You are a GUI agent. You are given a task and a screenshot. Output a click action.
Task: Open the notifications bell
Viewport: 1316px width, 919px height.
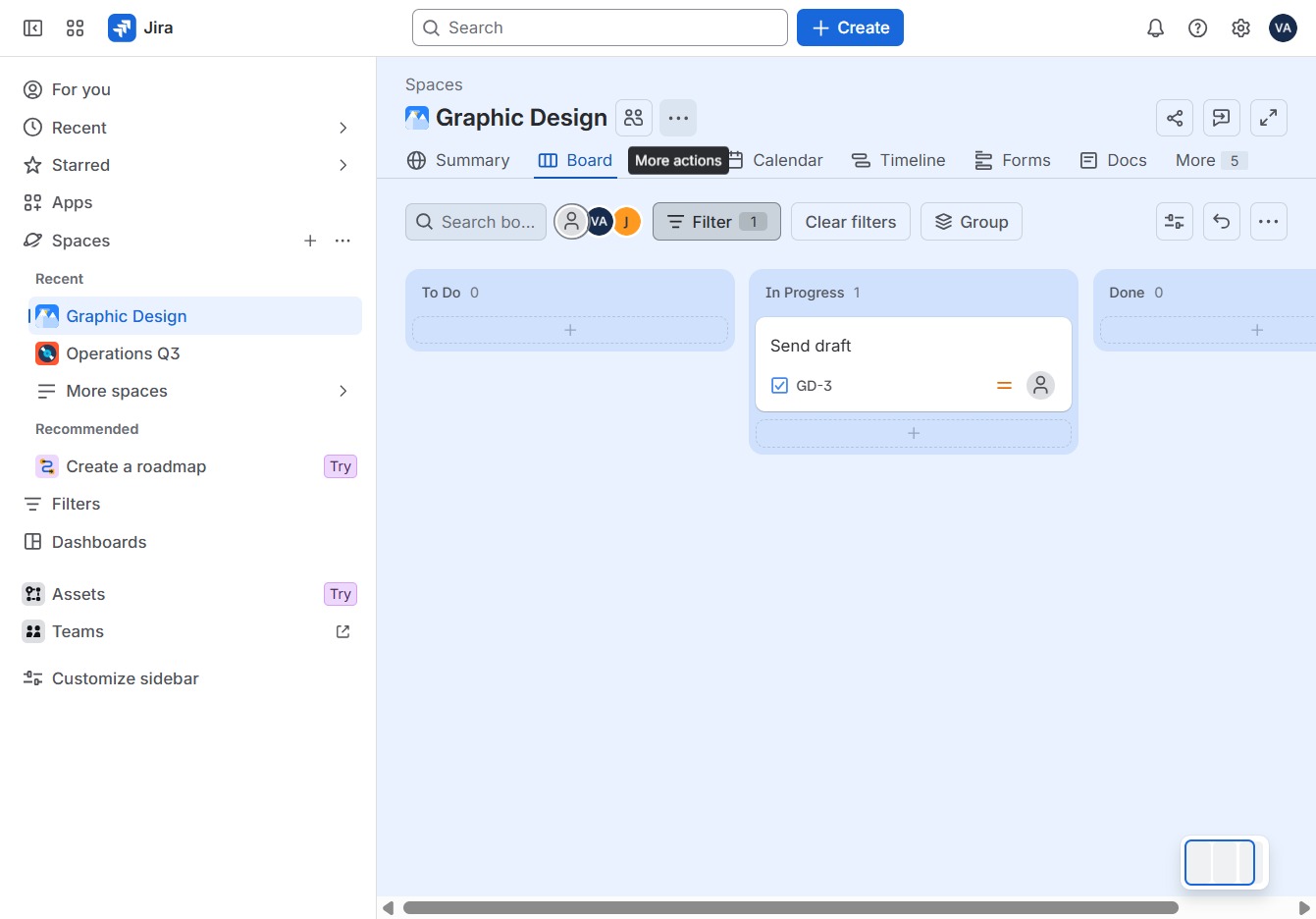[x=1155, y=28]
